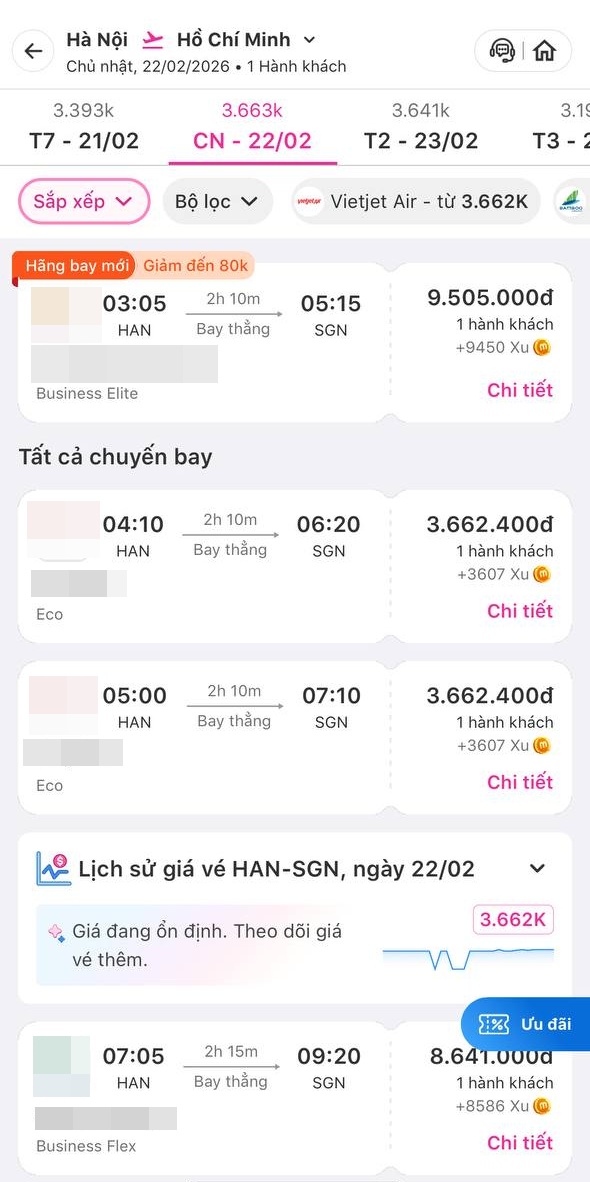Open customer support chat via headset icon
Viewport: 590px width, 1182px height.
[x=502, y=50]
